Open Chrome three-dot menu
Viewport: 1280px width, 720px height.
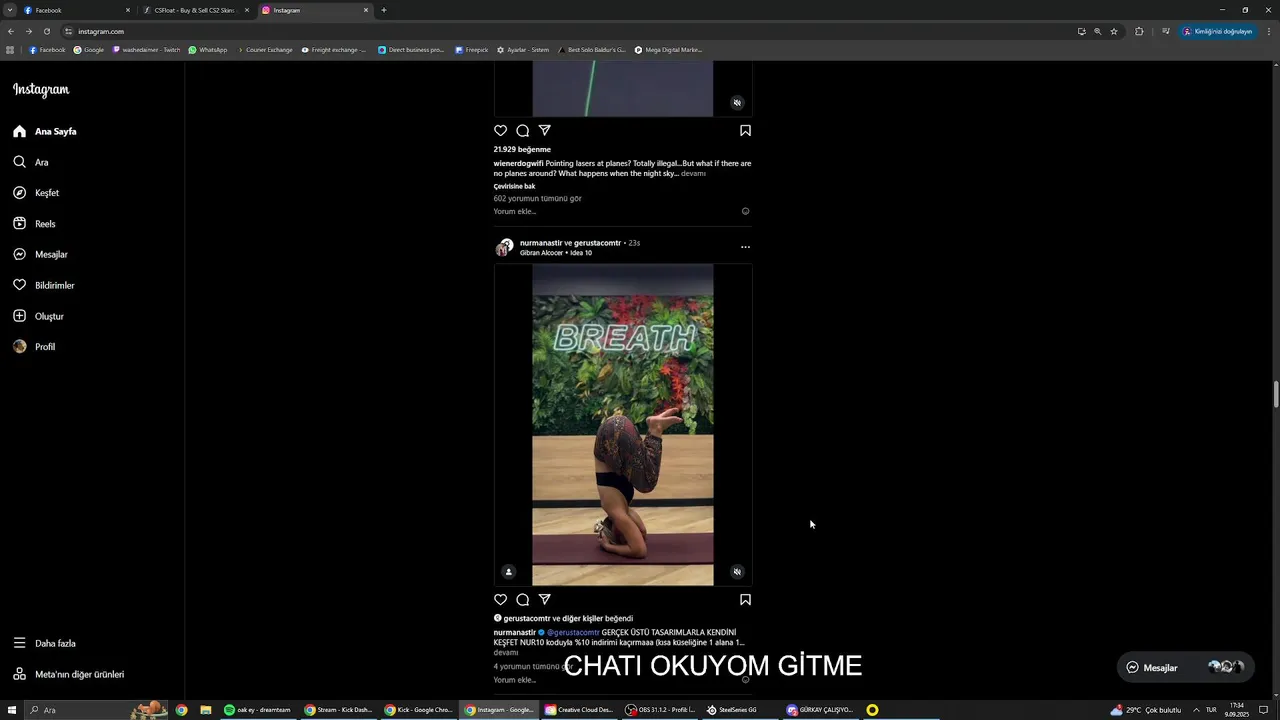1268,31
